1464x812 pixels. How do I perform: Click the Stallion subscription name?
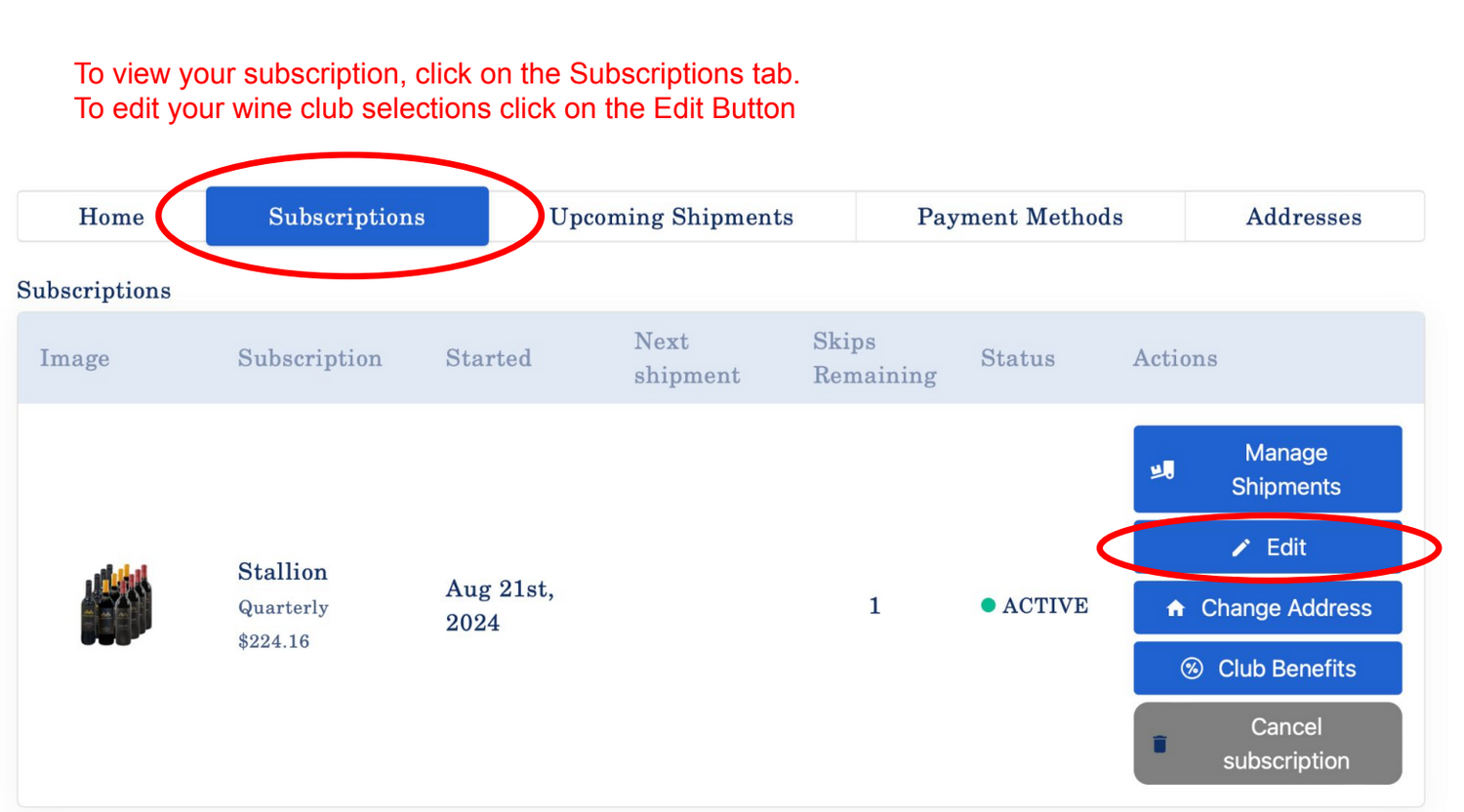tap(282, 572)
